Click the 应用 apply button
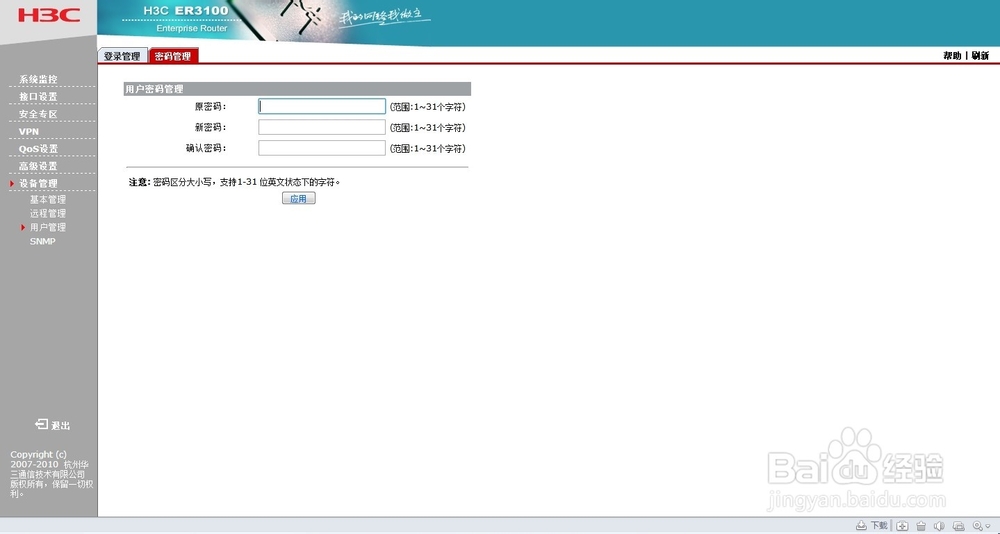The width and height of the screenshot is (1000, 534). tap(298, 198)
